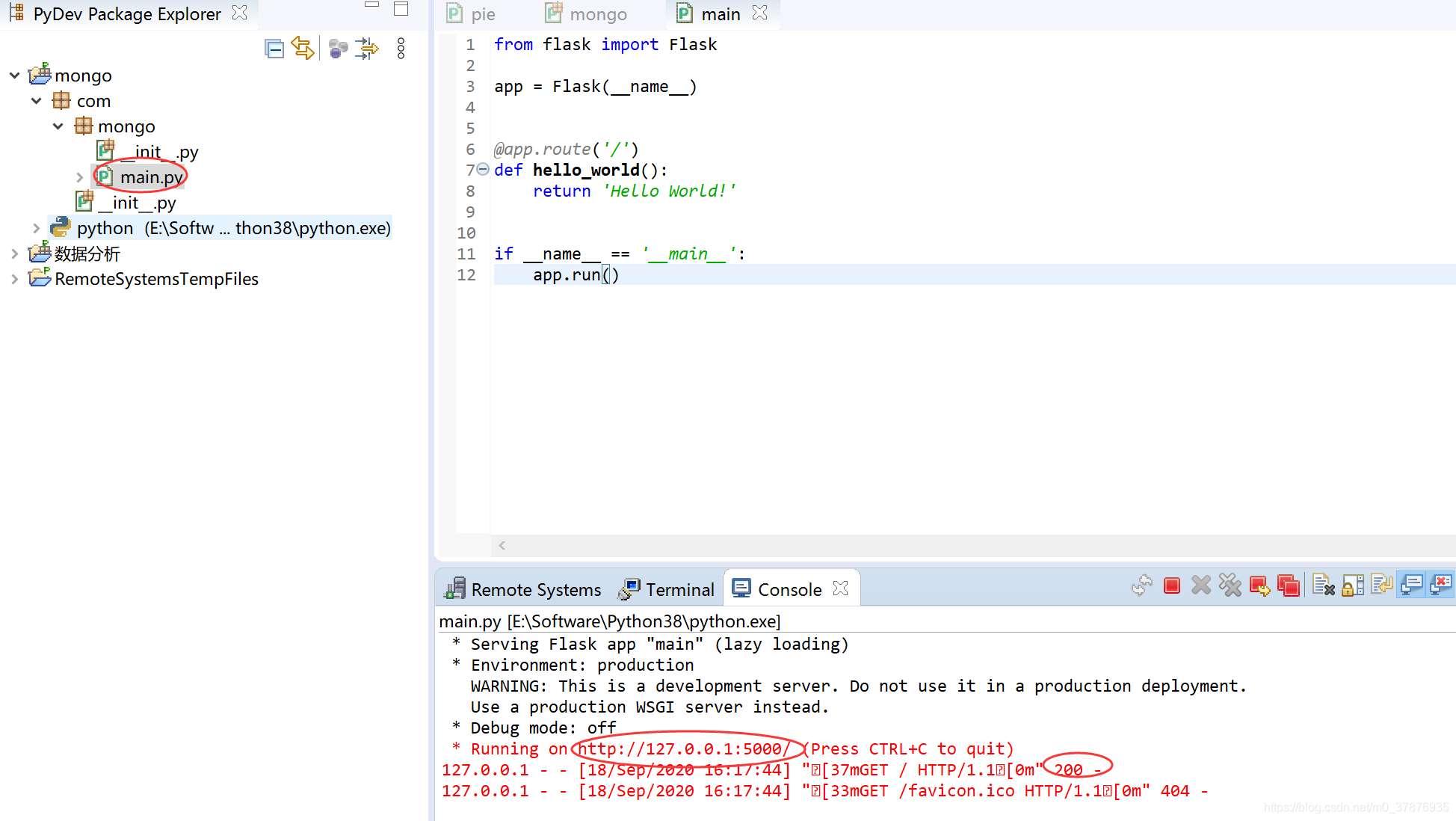This screenshot has height=821, width=1456.
Task: Click the editor horizontal scrollbar left arrow
Action: [502, 546]
